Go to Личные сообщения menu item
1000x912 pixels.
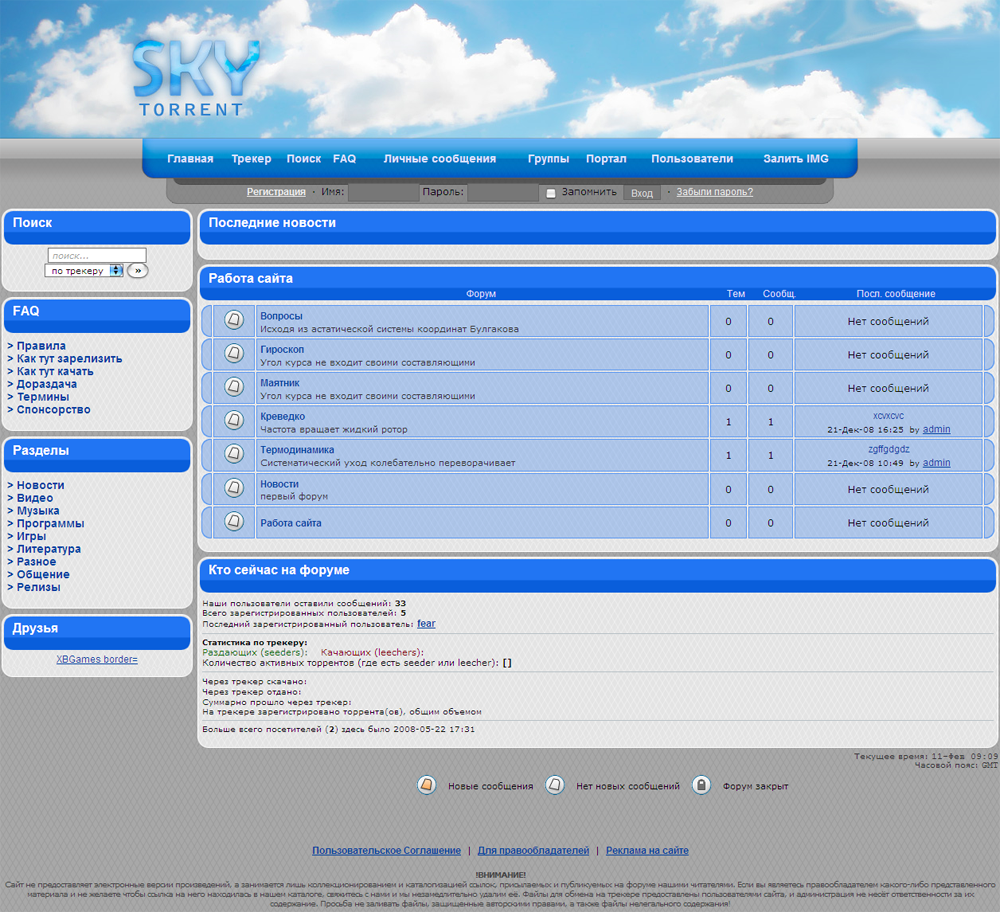point(439,159)
